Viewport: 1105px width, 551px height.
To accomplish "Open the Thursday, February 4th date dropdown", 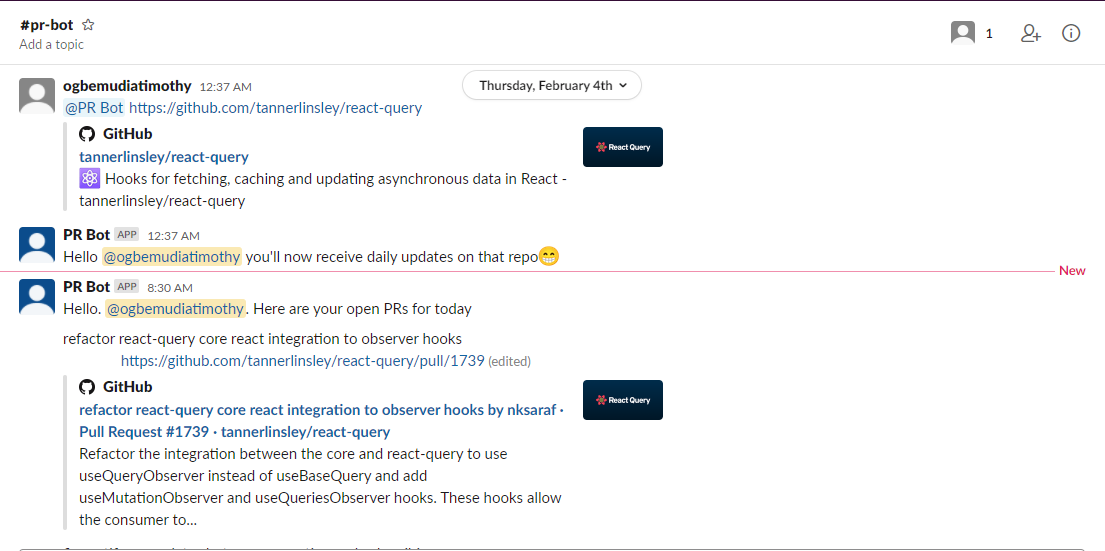I will tap(552, 85).
